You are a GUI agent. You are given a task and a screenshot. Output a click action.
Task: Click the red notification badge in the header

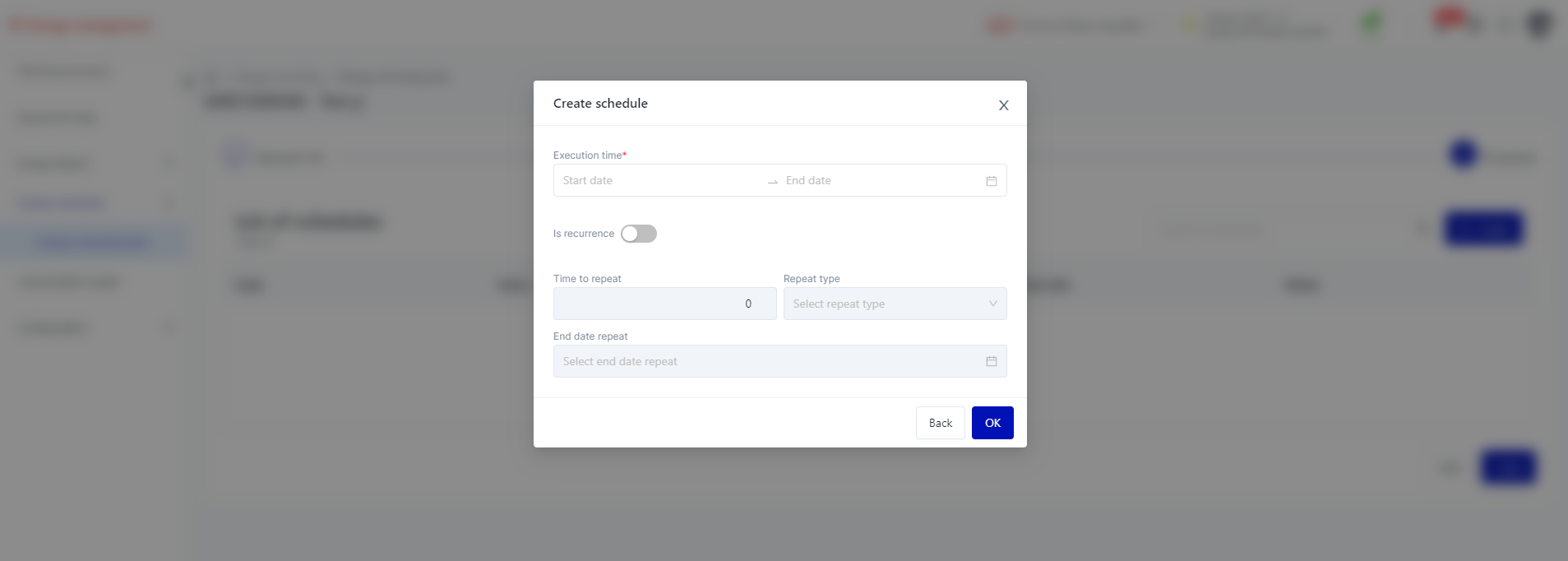coord(1449,16)
